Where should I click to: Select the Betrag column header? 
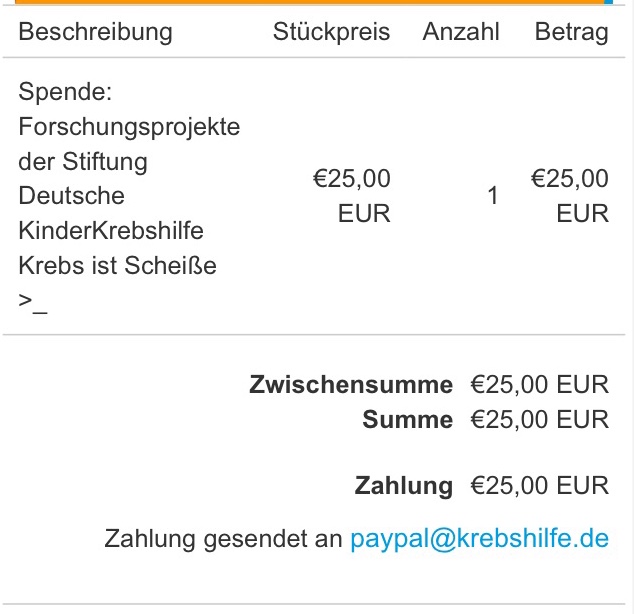[572, 32]
